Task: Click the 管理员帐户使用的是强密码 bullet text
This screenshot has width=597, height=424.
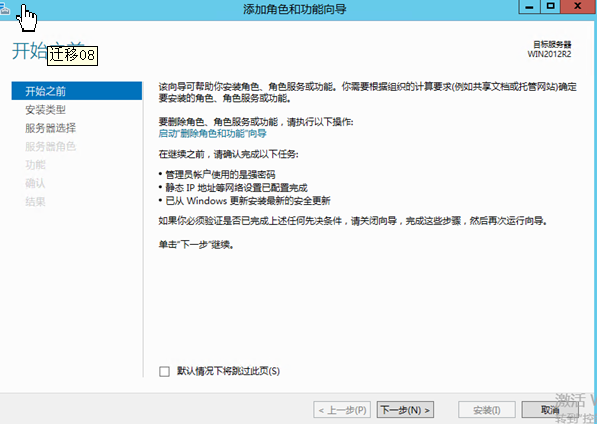Action: [220, 175]
